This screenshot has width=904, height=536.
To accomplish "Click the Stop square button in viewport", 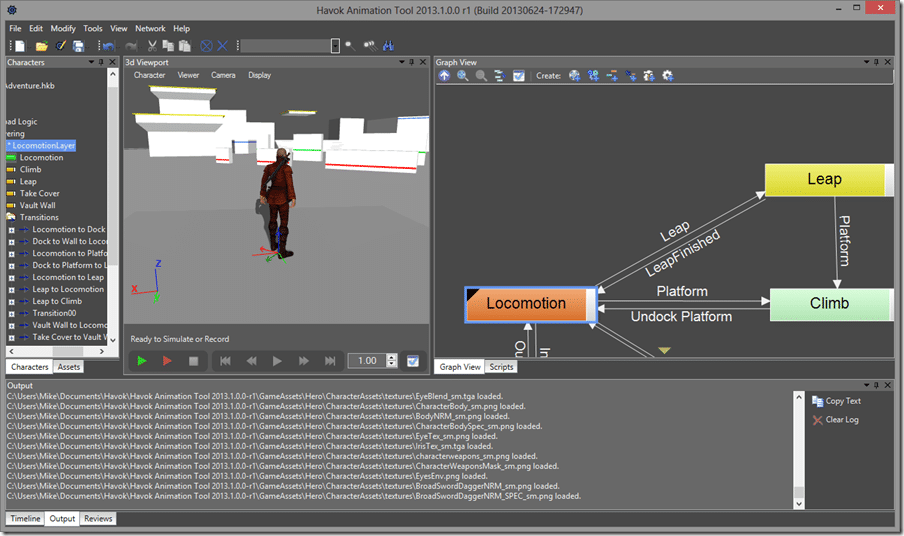I will [x=194, y=361].
